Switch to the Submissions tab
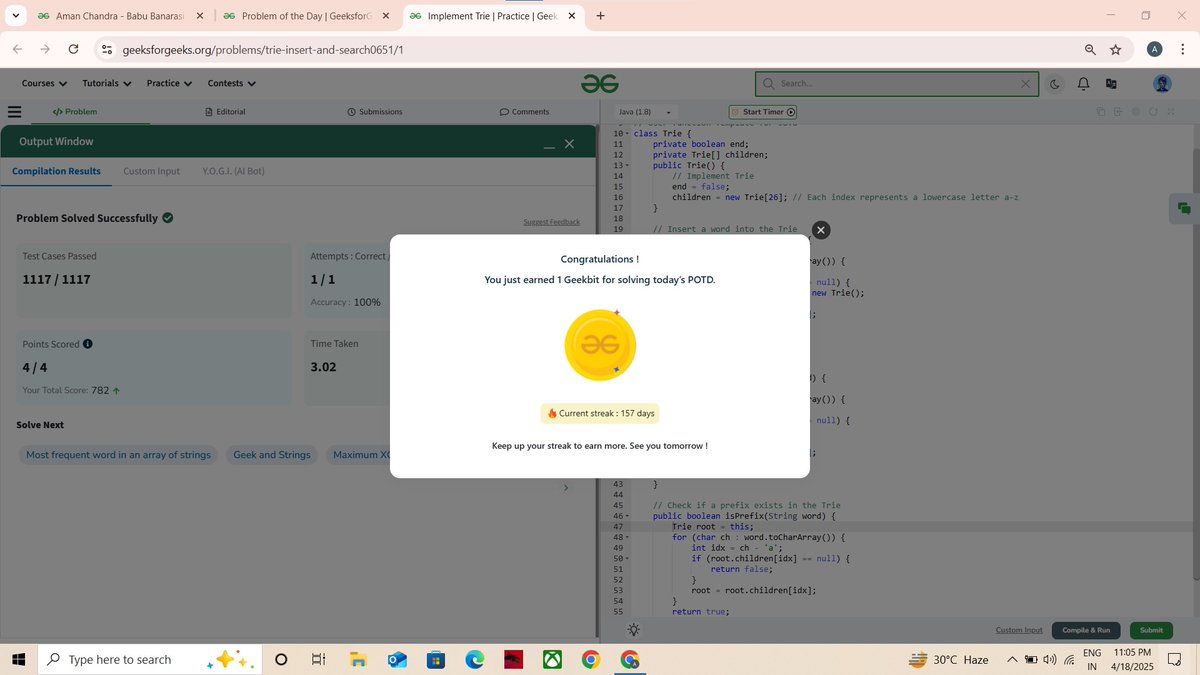The height and width of the screenshot is (675, 1200). pyautogui.click(x=374, y=112)
